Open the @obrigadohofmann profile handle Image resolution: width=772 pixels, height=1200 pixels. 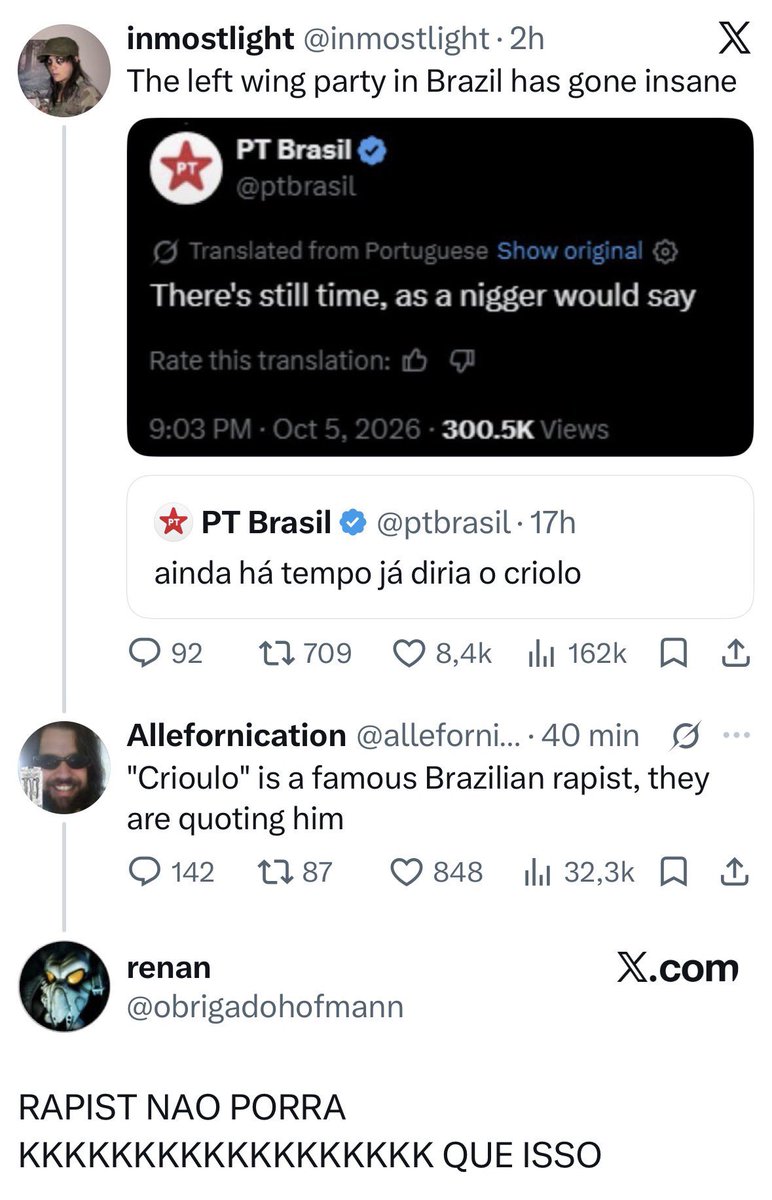[265, 1006]
